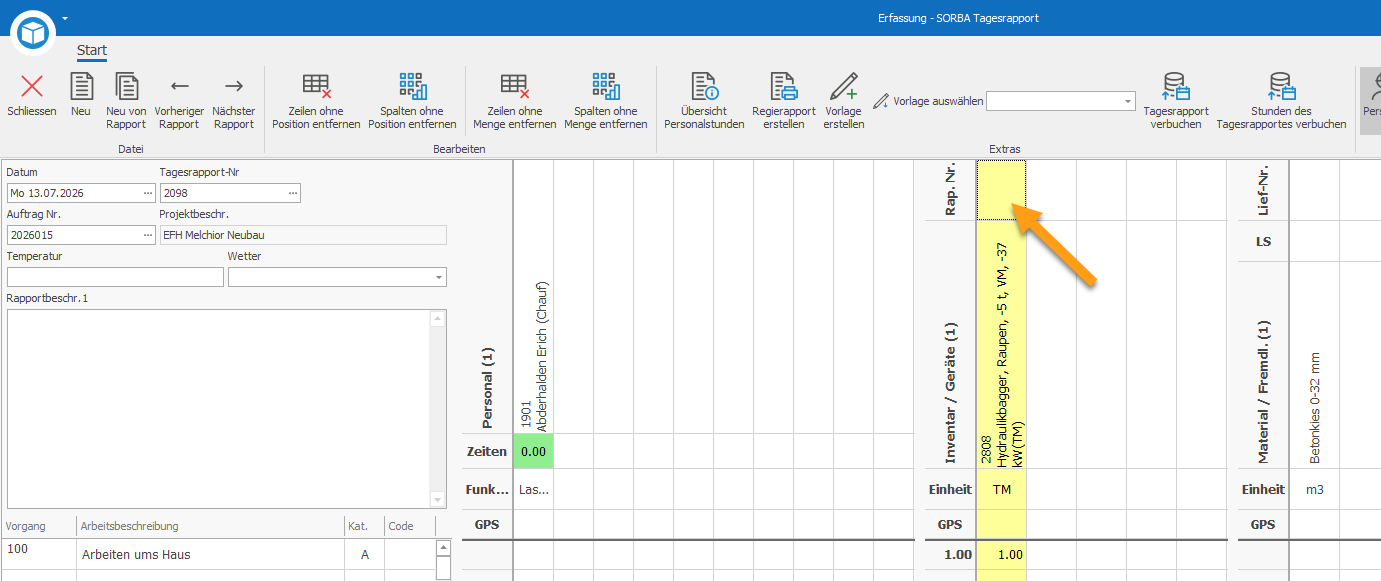Viewport: 1381px width, 581px height.
Task: Switch to the Start ribbon tab
Action: (92, 50)
